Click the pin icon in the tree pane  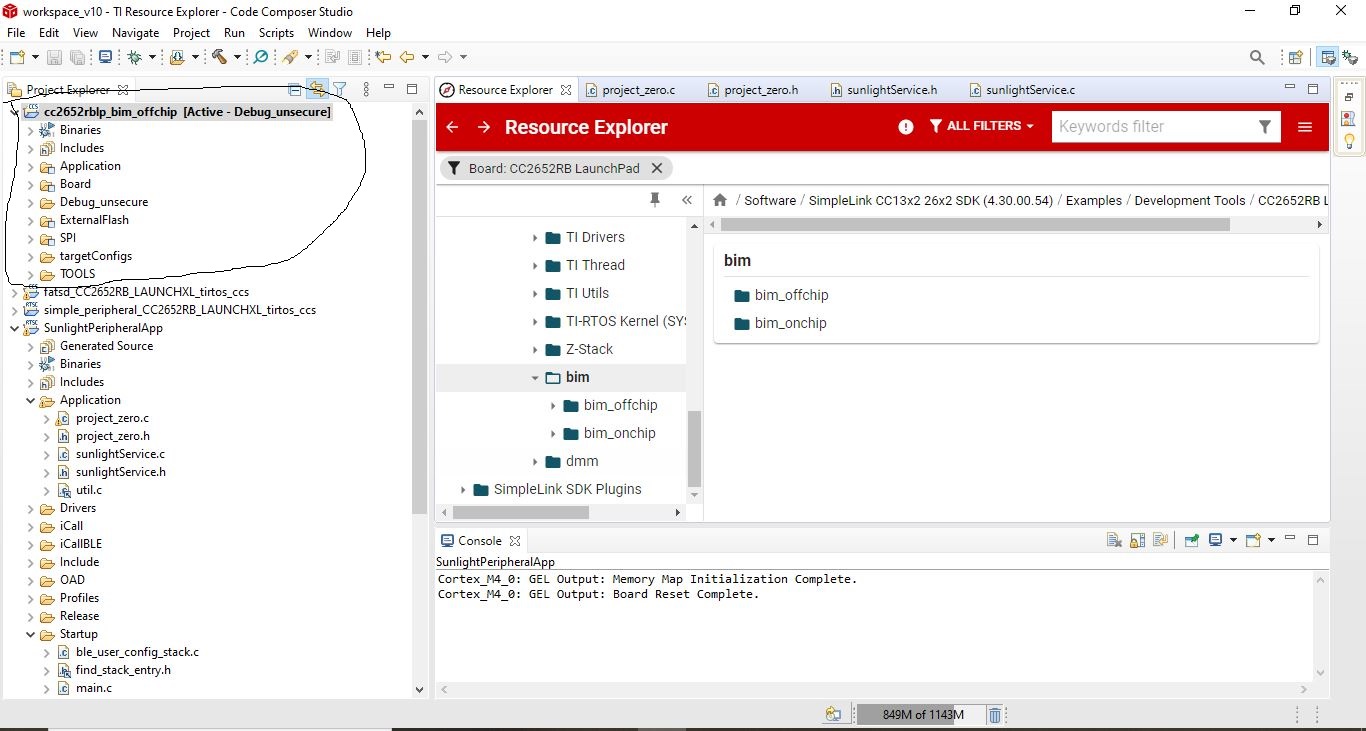coord(655,200)
